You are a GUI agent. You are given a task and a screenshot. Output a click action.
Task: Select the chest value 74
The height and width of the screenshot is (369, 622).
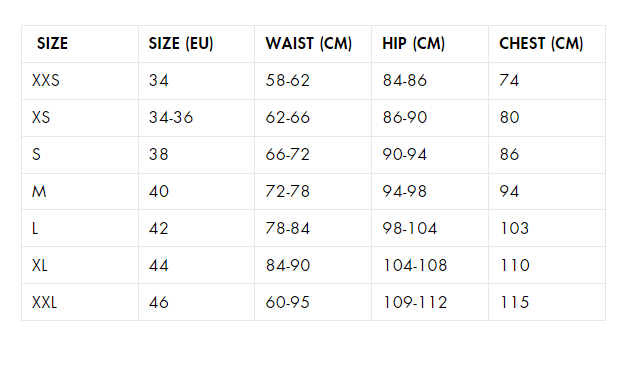click(509, 81)
